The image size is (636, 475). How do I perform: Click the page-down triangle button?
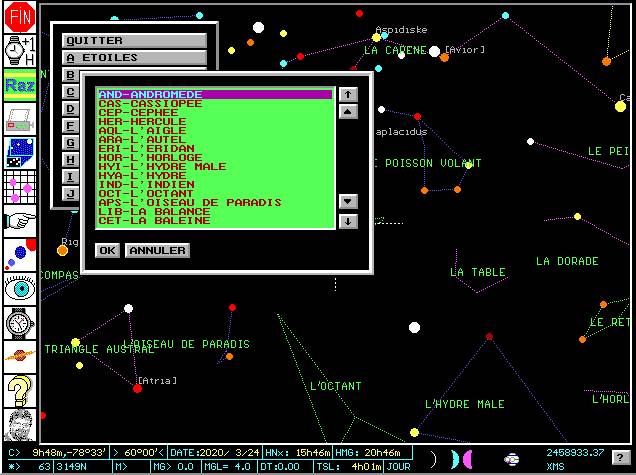tap(348, 201)
